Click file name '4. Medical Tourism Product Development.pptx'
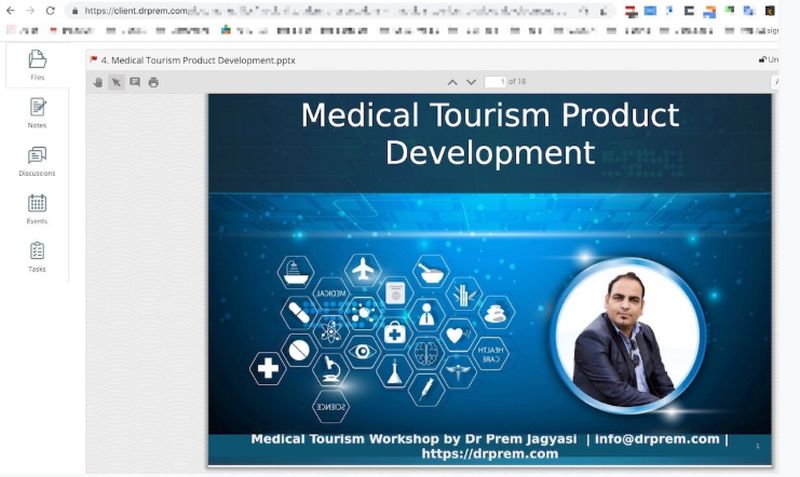The width and height of the screenshot is (800, 477). pos(198,60)
